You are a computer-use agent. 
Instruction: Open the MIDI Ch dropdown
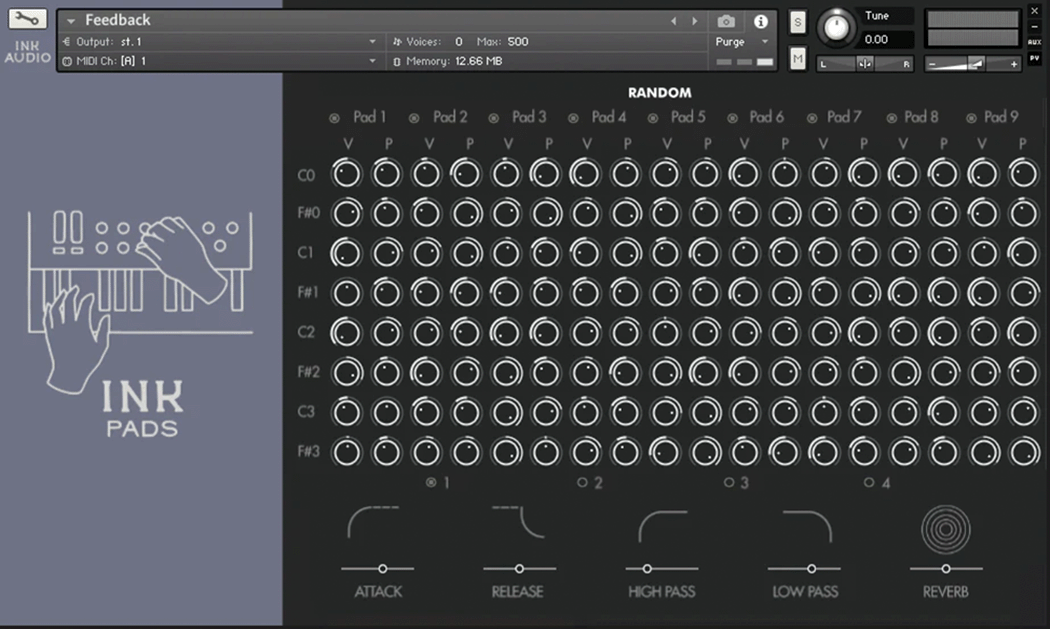point(221,61)
